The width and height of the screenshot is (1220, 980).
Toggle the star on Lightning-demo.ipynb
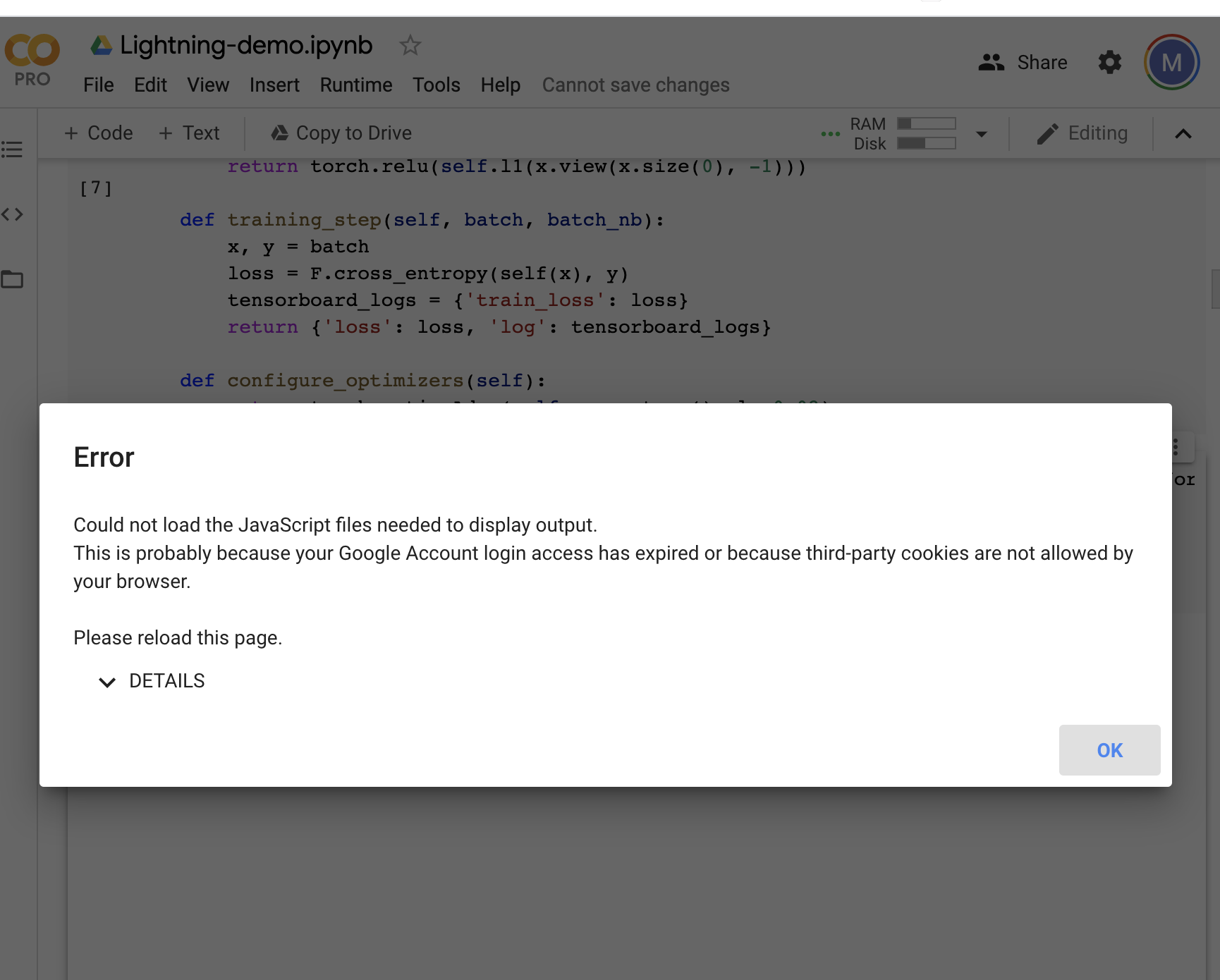pos(410,45)
